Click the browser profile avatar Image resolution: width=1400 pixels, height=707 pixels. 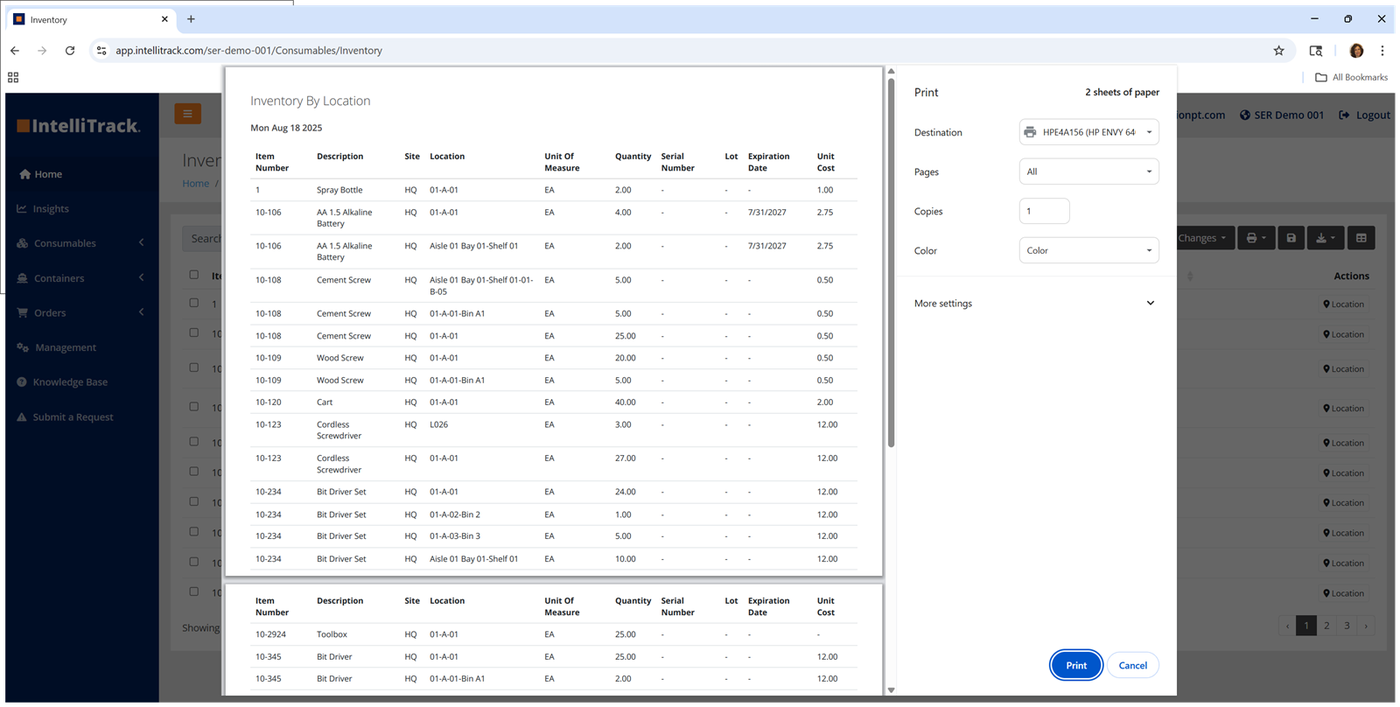(x=1356, y=50)
